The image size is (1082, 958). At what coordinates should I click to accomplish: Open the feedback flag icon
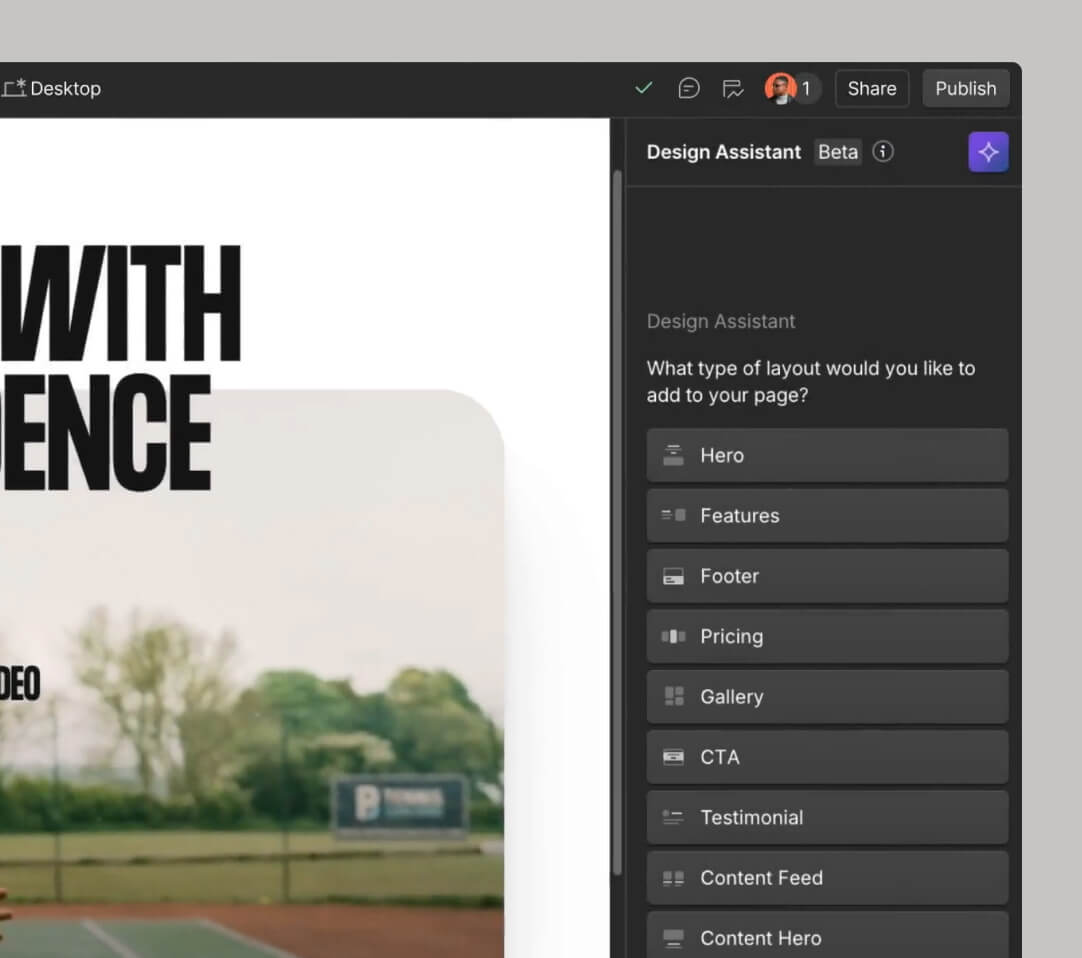point(732,88)
